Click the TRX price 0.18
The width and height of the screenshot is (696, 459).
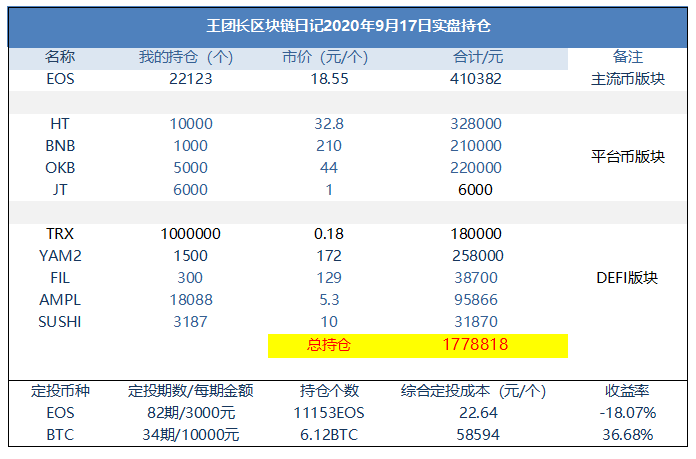tap(329, 234)
